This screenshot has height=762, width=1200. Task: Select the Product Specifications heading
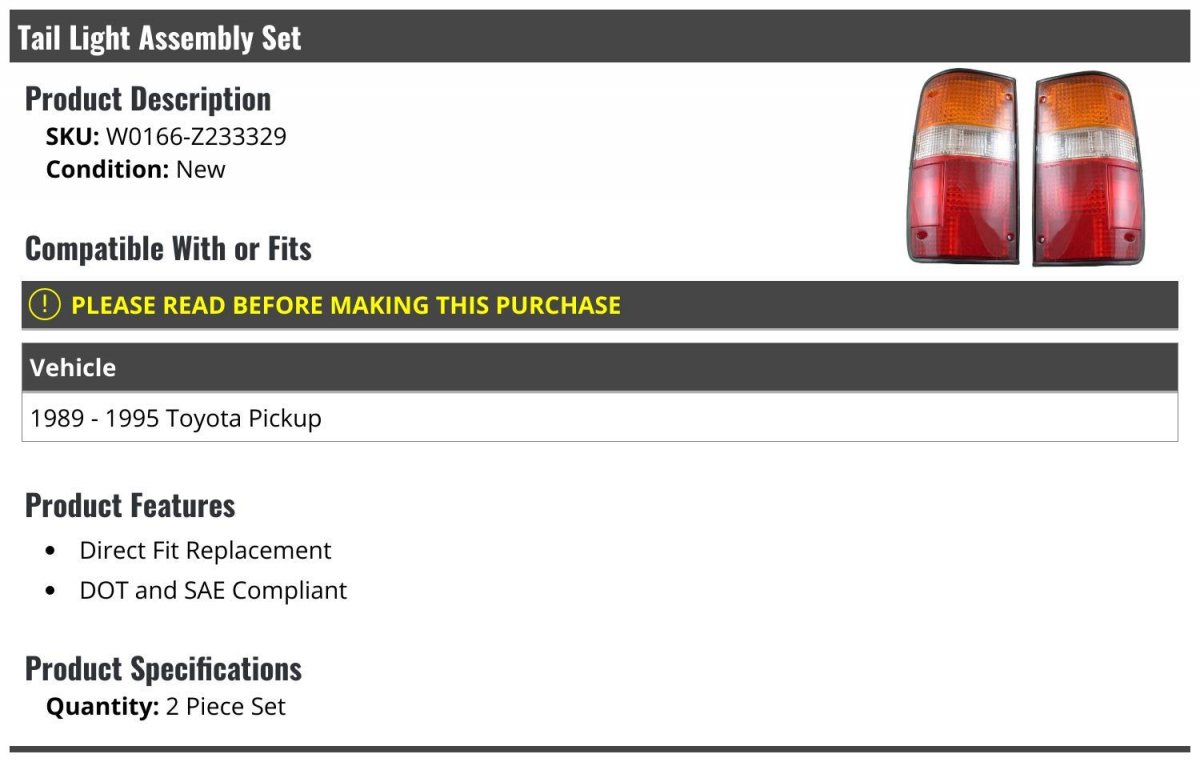click(x=163, y=668)
